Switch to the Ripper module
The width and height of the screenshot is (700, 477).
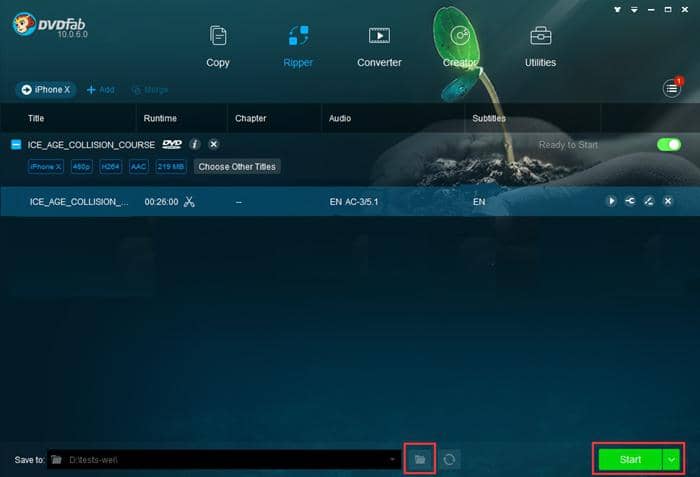[x=298, y=46]
